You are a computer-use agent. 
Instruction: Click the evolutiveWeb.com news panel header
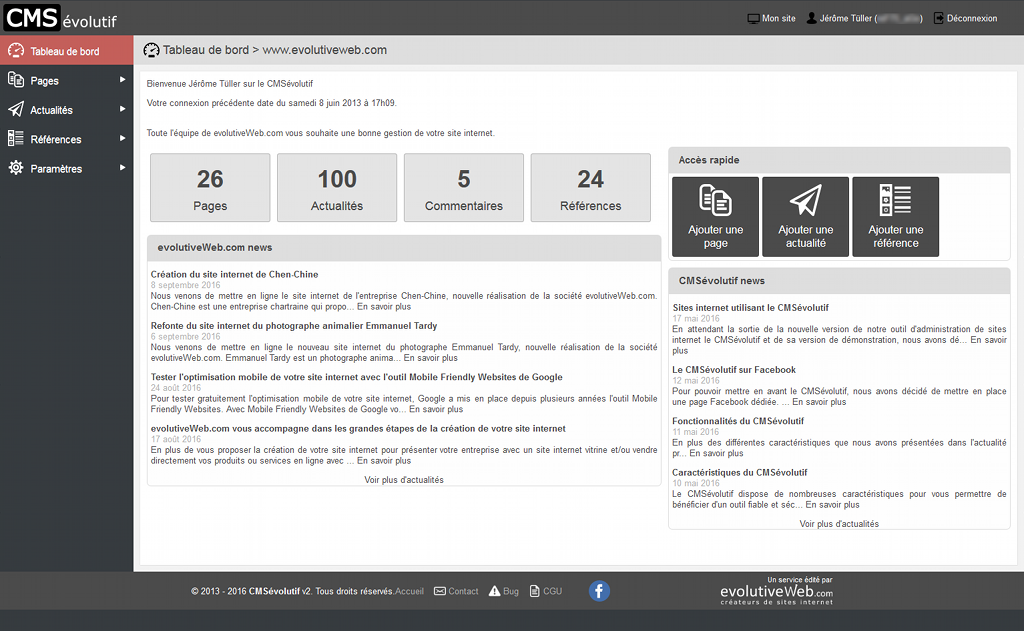(404, 248)
